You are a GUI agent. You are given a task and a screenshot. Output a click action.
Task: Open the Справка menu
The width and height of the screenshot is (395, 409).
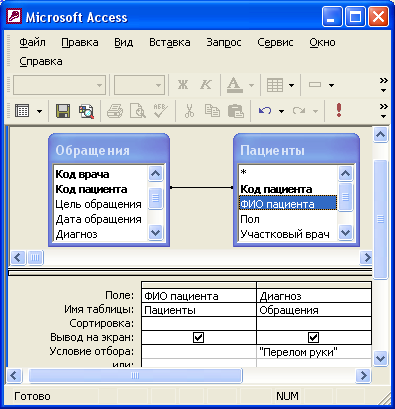(x=41, y=61)
